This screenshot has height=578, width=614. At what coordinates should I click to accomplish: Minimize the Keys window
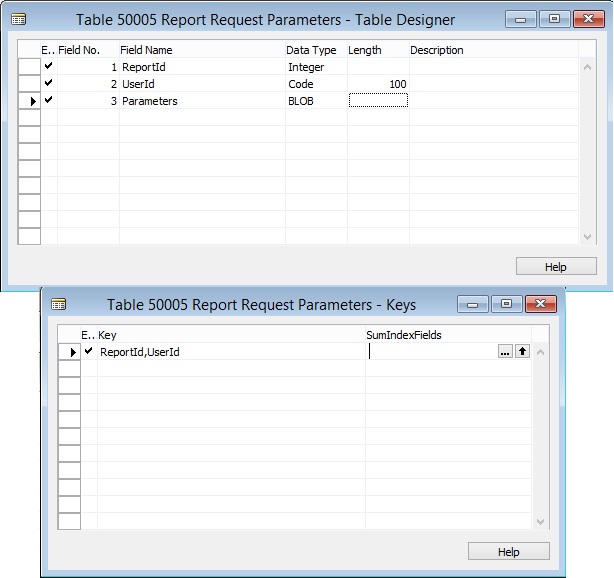(x=472, y=304)
